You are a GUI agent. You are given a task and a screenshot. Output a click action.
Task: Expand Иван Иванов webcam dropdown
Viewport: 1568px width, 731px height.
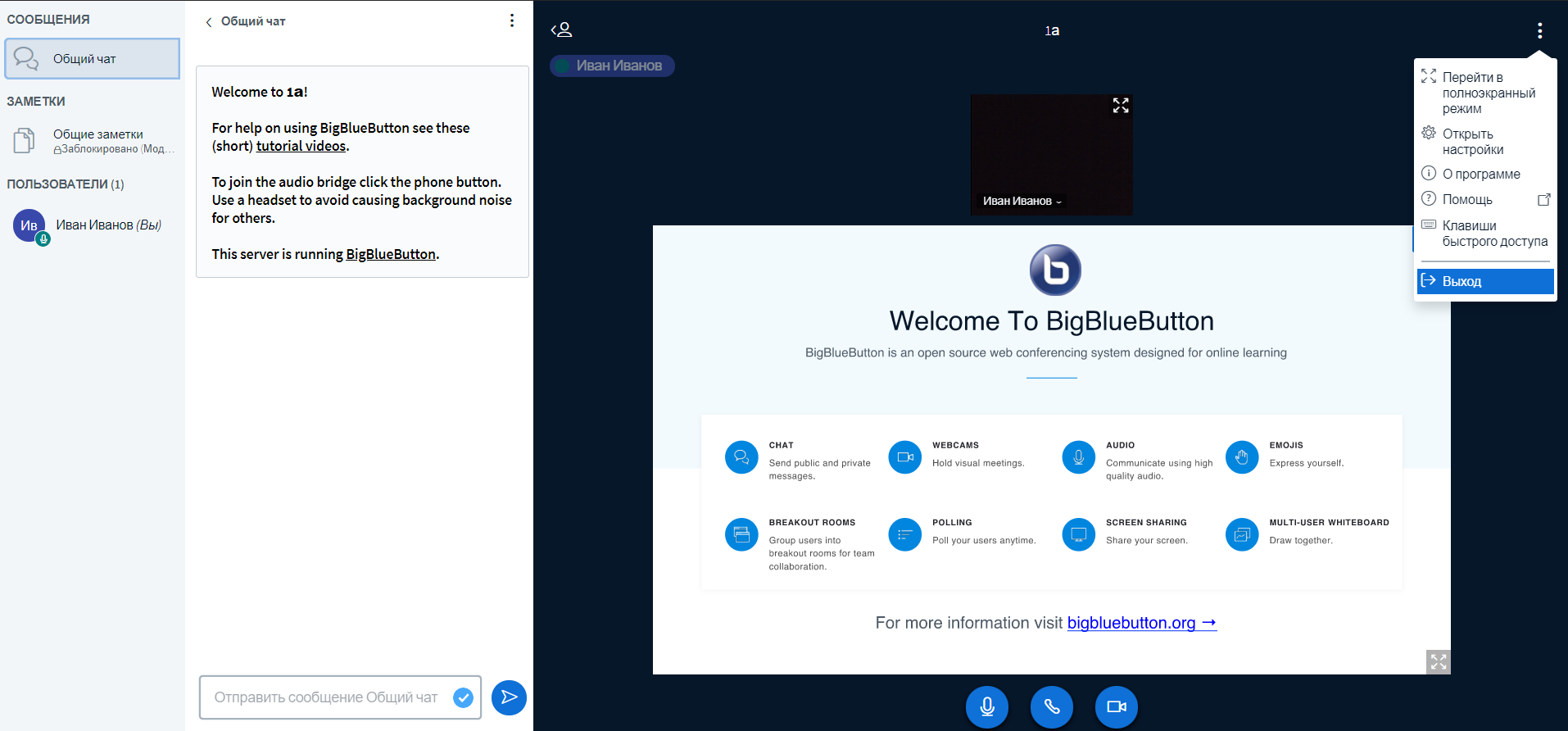[x=1022, y=201]
